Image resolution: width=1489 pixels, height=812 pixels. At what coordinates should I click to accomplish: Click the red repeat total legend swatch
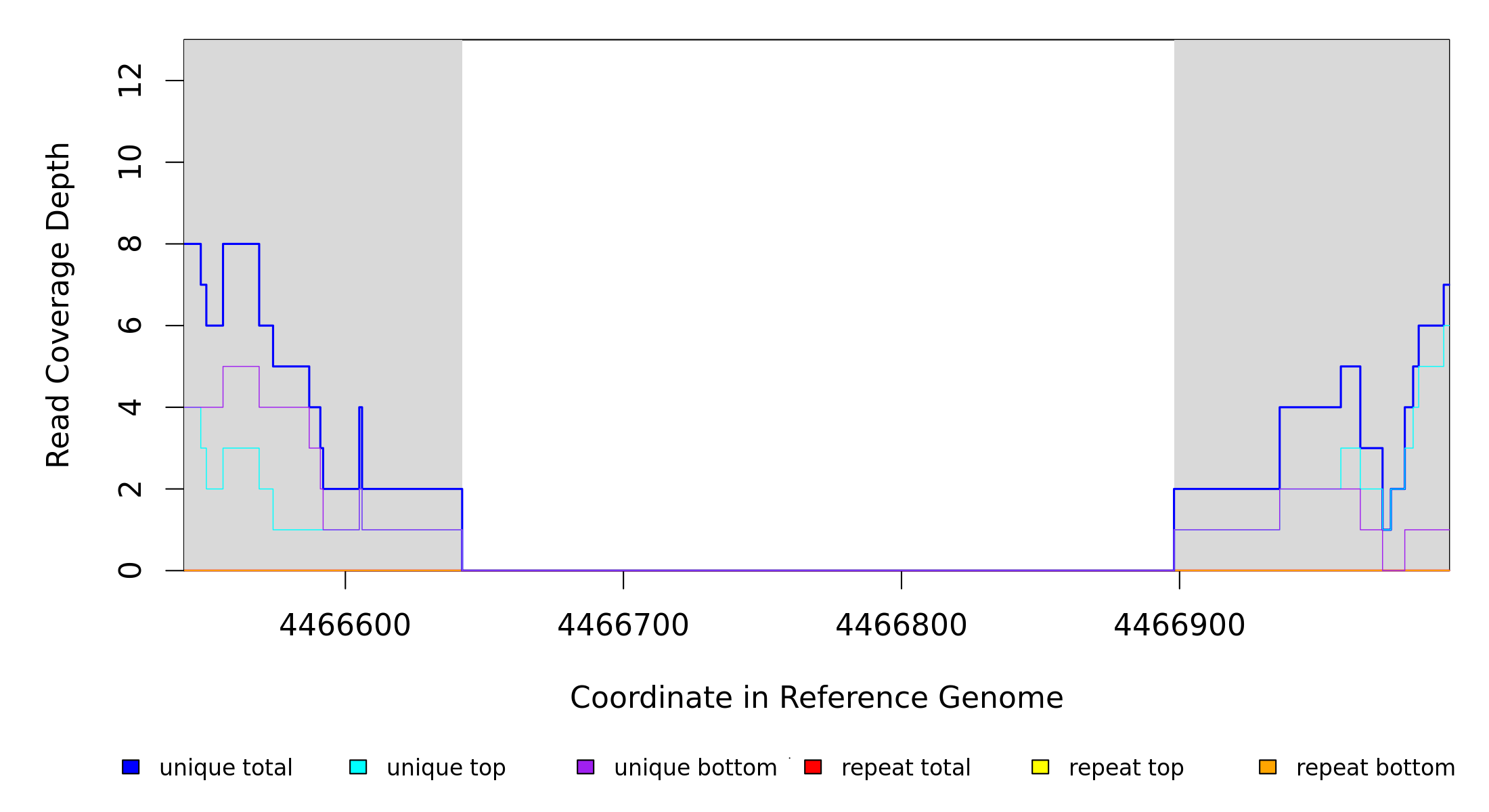[813, 767]
